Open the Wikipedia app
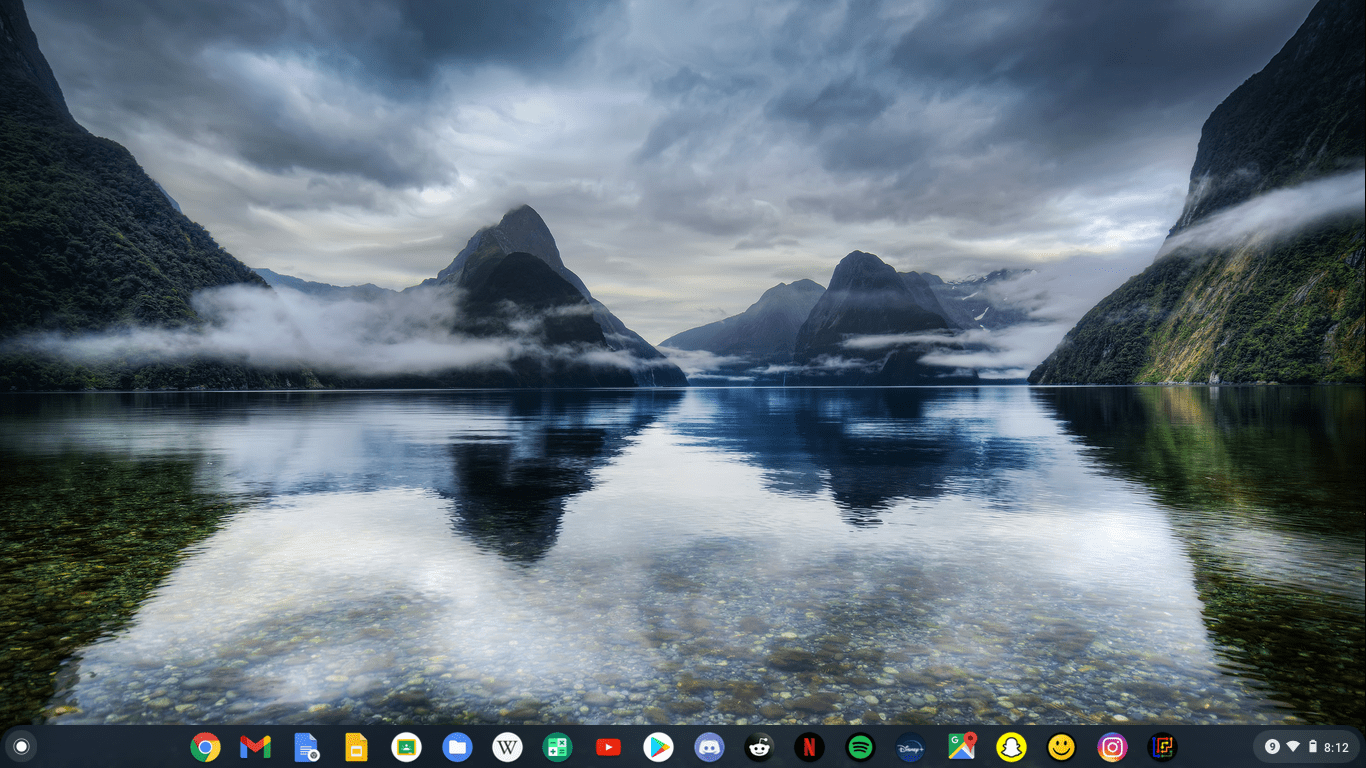The height and width of the screenshot is (768, 1366). coord(507,747)
